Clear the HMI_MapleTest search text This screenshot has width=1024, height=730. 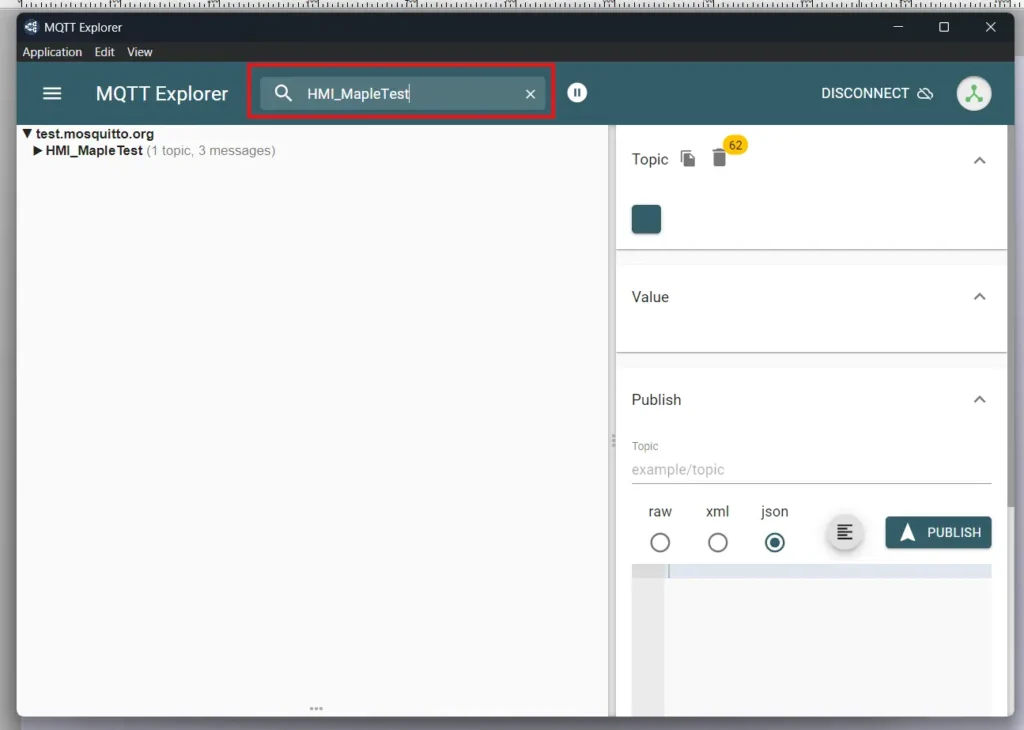point(530,93)
